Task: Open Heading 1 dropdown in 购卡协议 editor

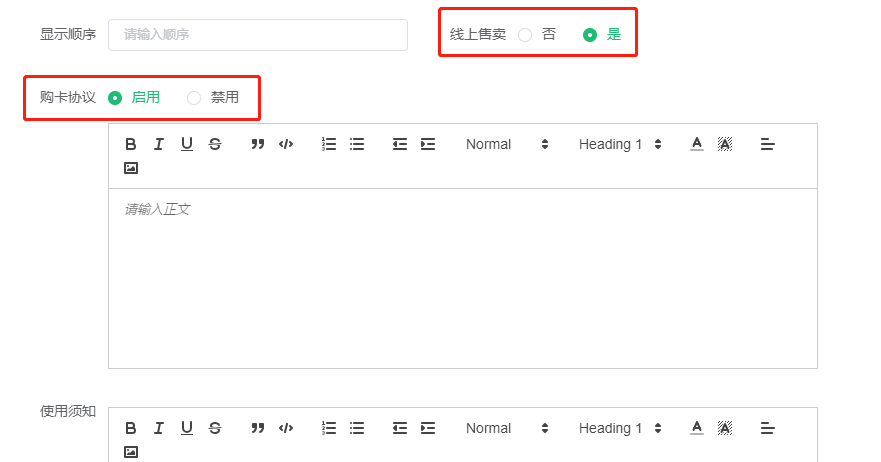Action: pos(620,144)
